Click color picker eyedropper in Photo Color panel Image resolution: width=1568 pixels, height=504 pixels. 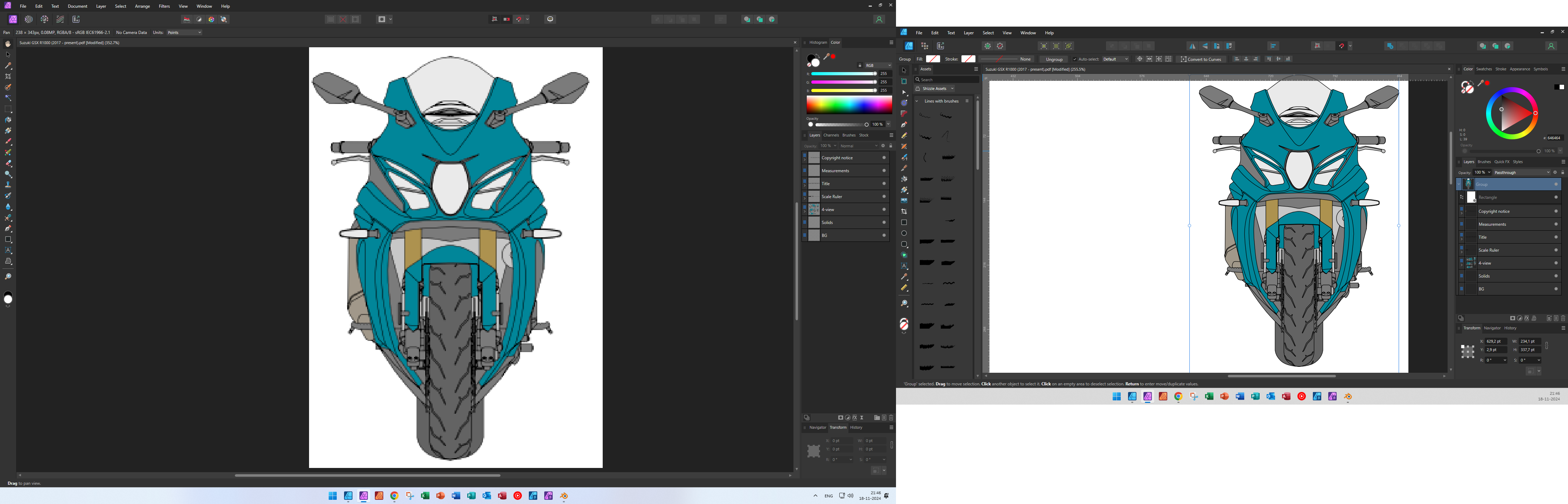[x=827, y=57]
